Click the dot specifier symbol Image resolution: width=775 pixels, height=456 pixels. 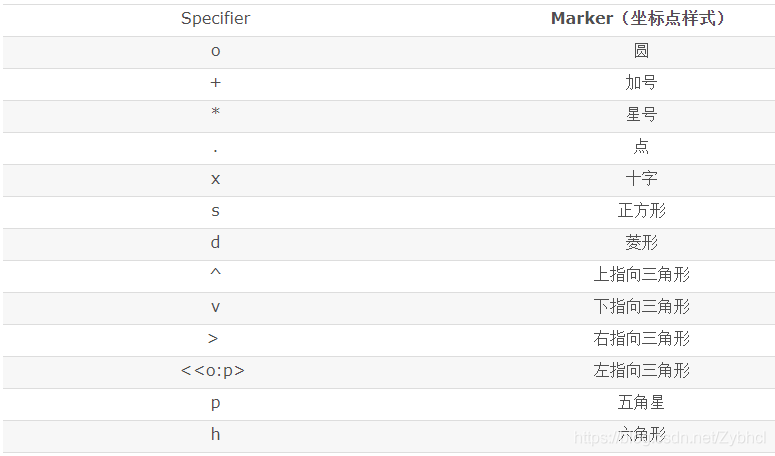click(215, 150)
